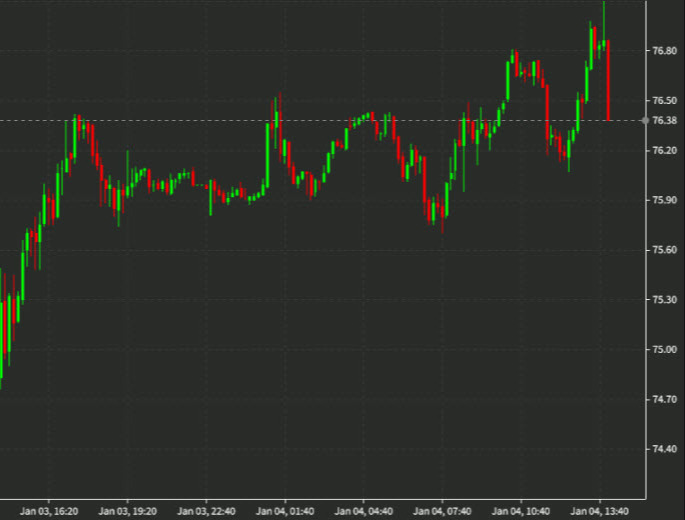Screen dimensions: 685x520
Task: Select the Jan 04, 01:40 time label
Action: tap(286, 510)
